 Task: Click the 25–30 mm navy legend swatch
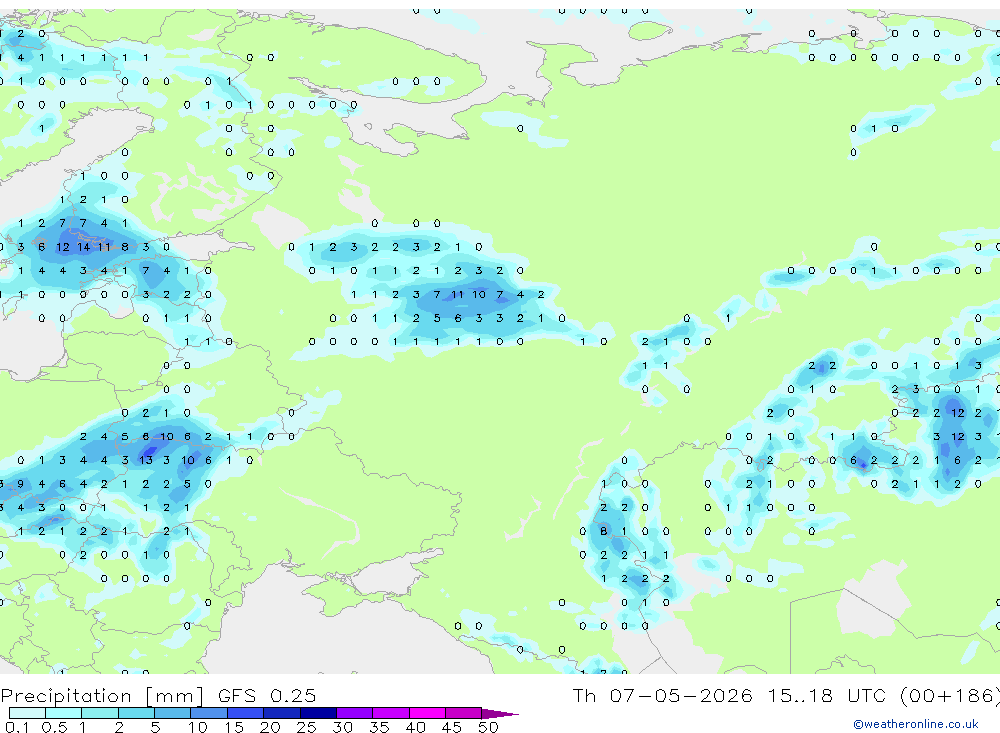click(x=318, y=713)
